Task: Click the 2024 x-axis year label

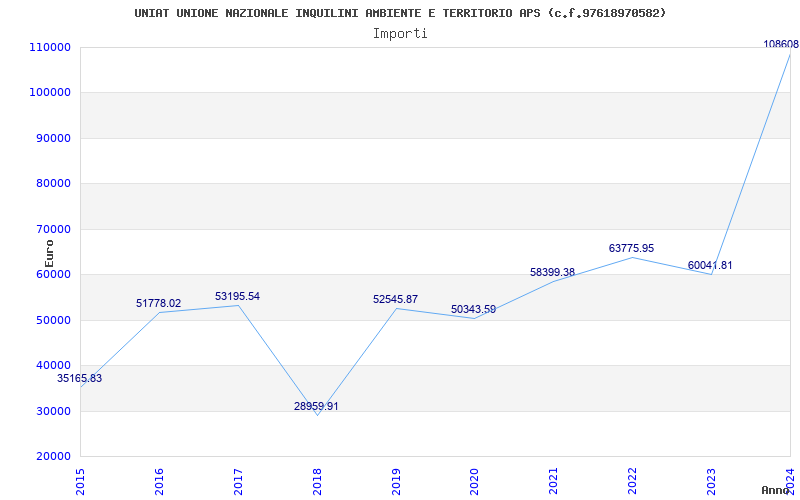Action: tap(790, 482)
